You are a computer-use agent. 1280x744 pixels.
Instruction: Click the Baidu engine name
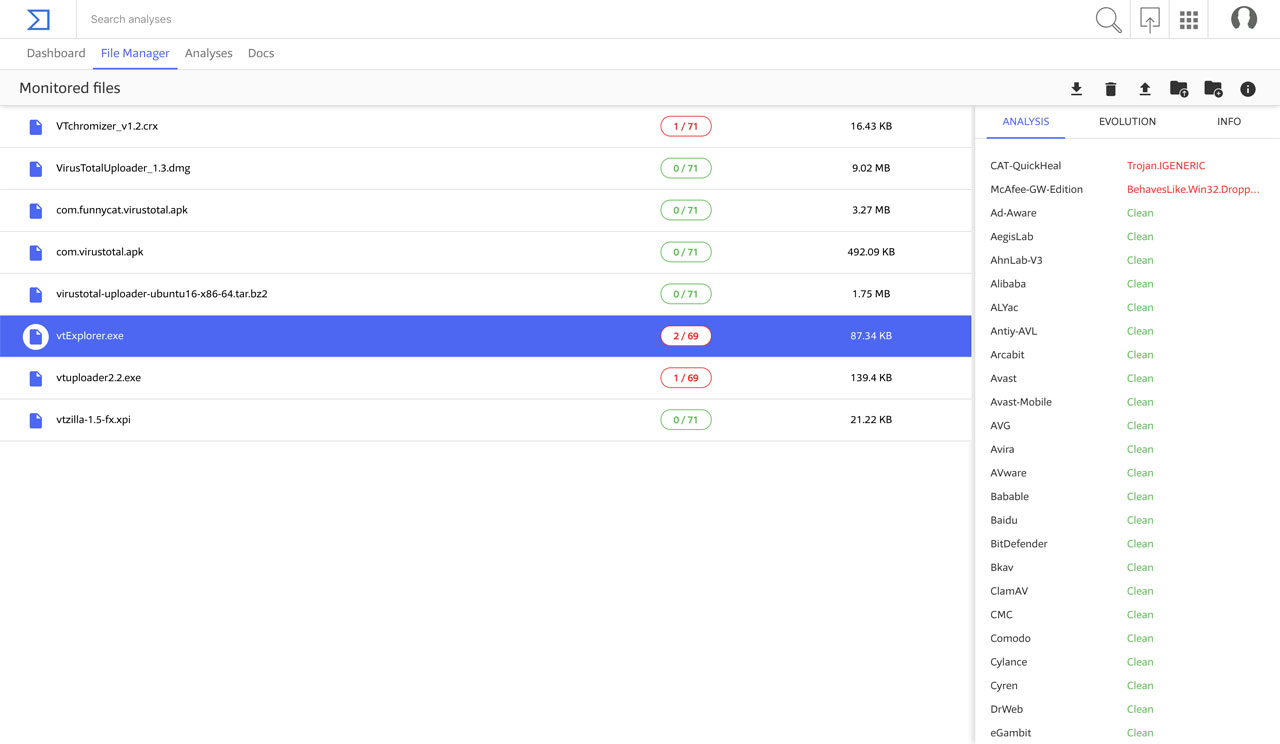pyautogui.click(x=1004, y=520)
